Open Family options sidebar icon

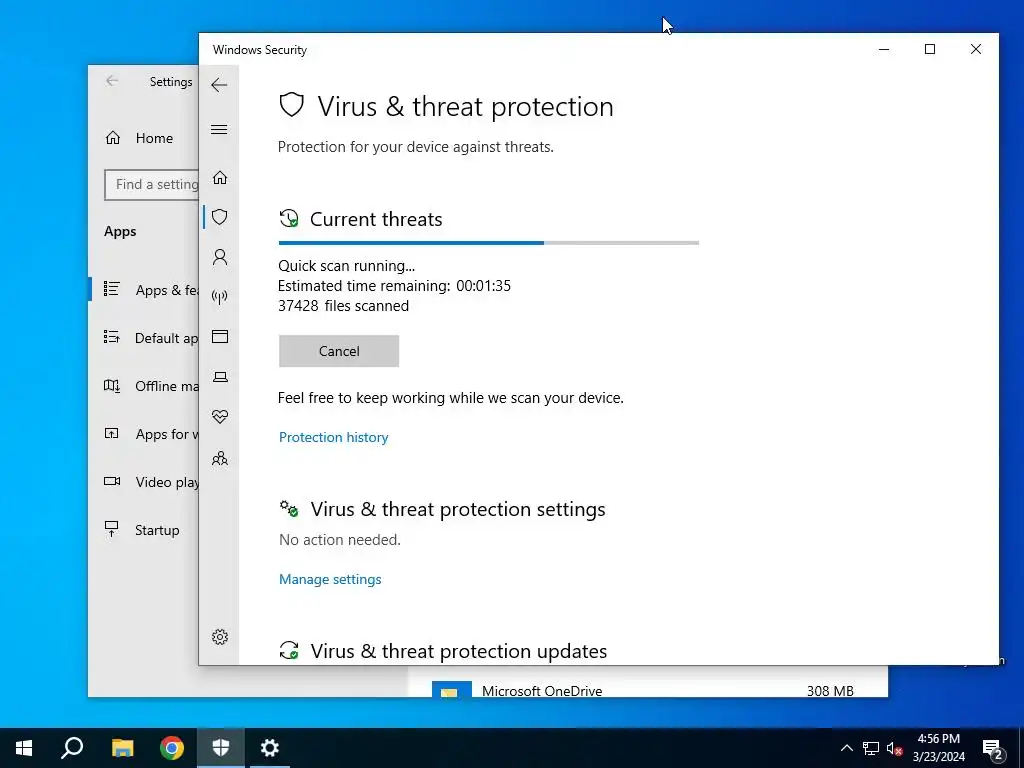point(219,458)
